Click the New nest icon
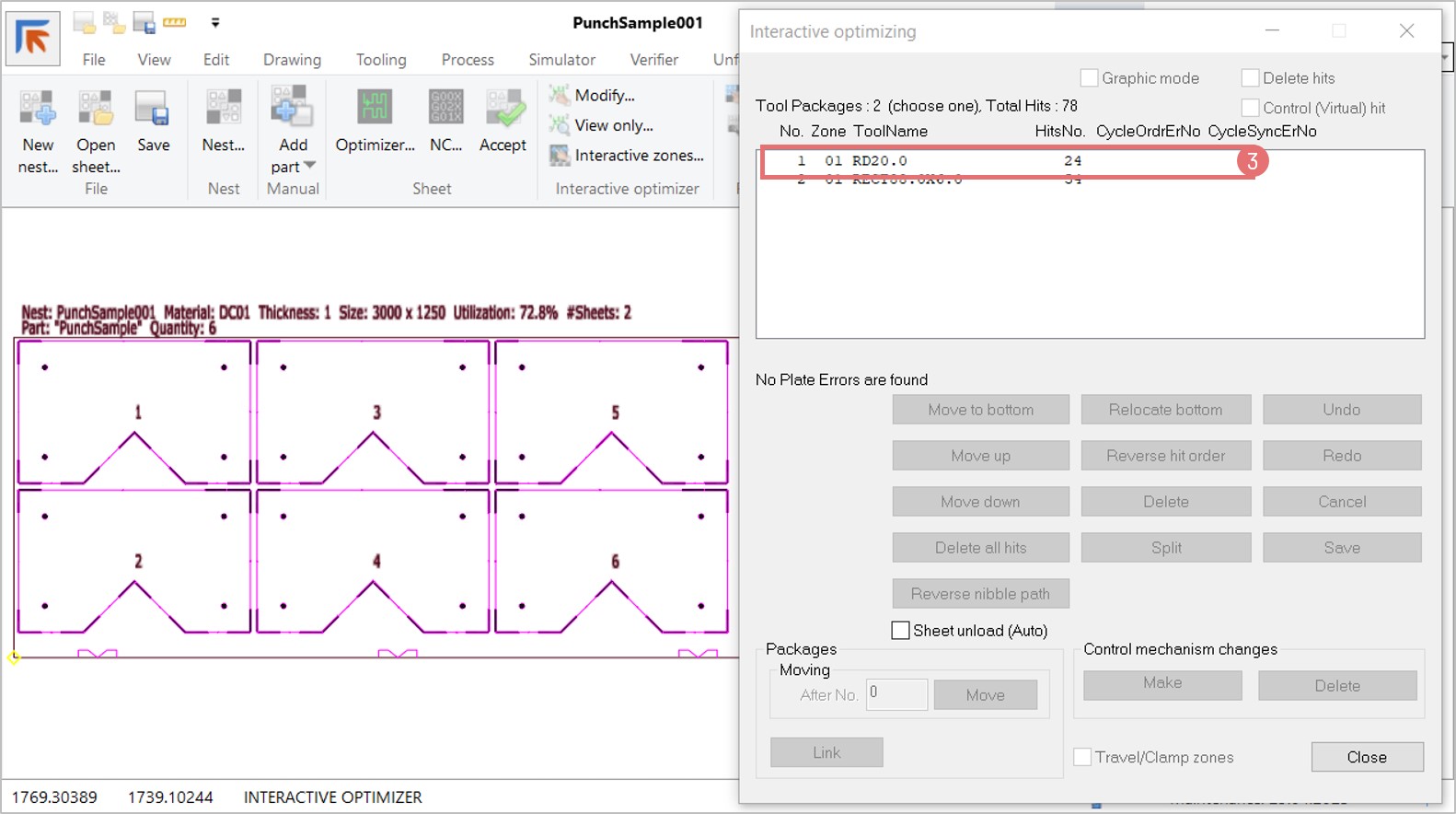Image resolution: width=1456 pixels, height=814 pixels. (x=38, y=110)
